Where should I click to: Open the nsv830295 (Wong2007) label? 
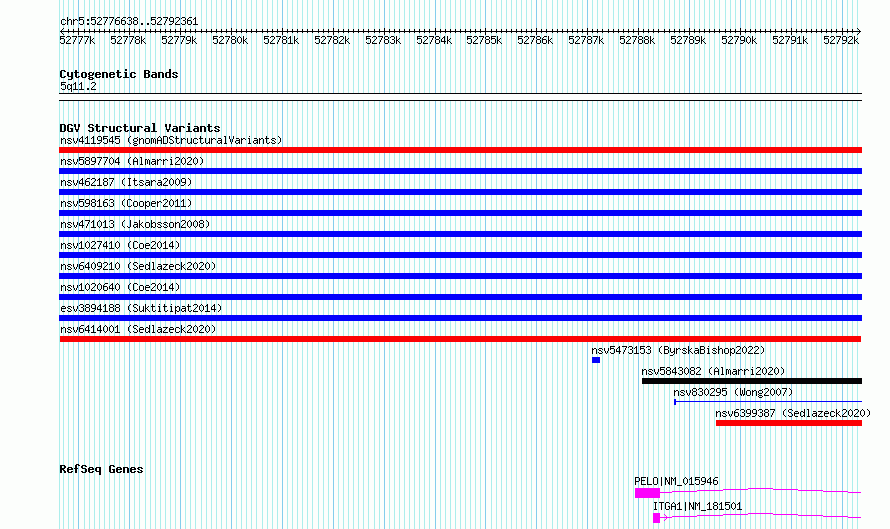click(733, 392)
